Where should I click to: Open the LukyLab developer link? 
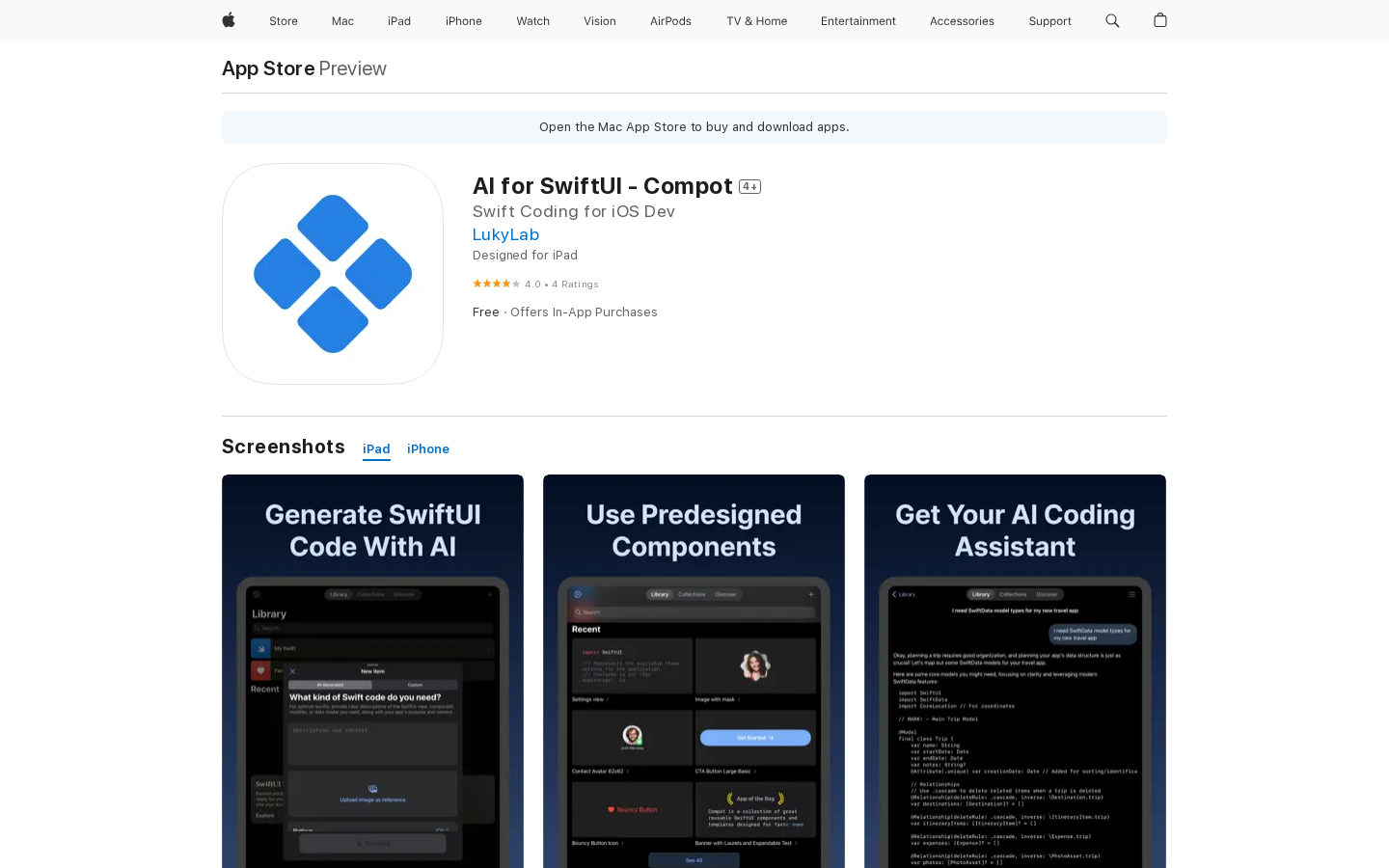click(505, 234)
